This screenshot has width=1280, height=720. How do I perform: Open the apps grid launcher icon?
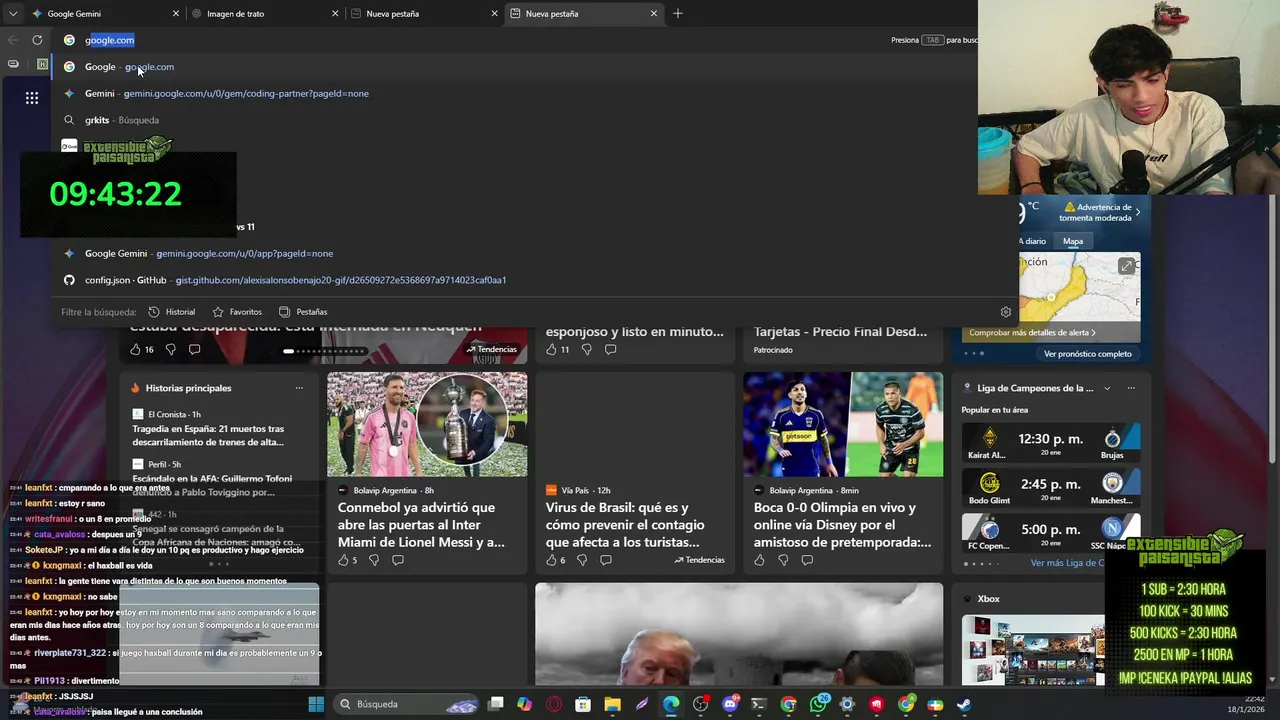[x=32, y=98]
